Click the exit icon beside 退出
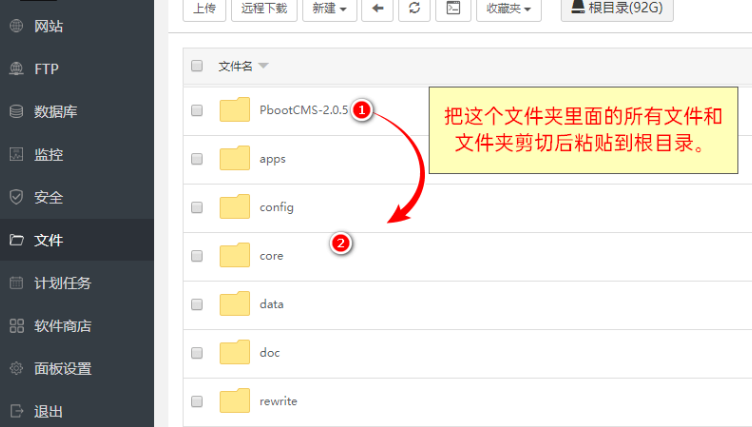The height and width of the screenshot is (427, 752). point(16,411)
